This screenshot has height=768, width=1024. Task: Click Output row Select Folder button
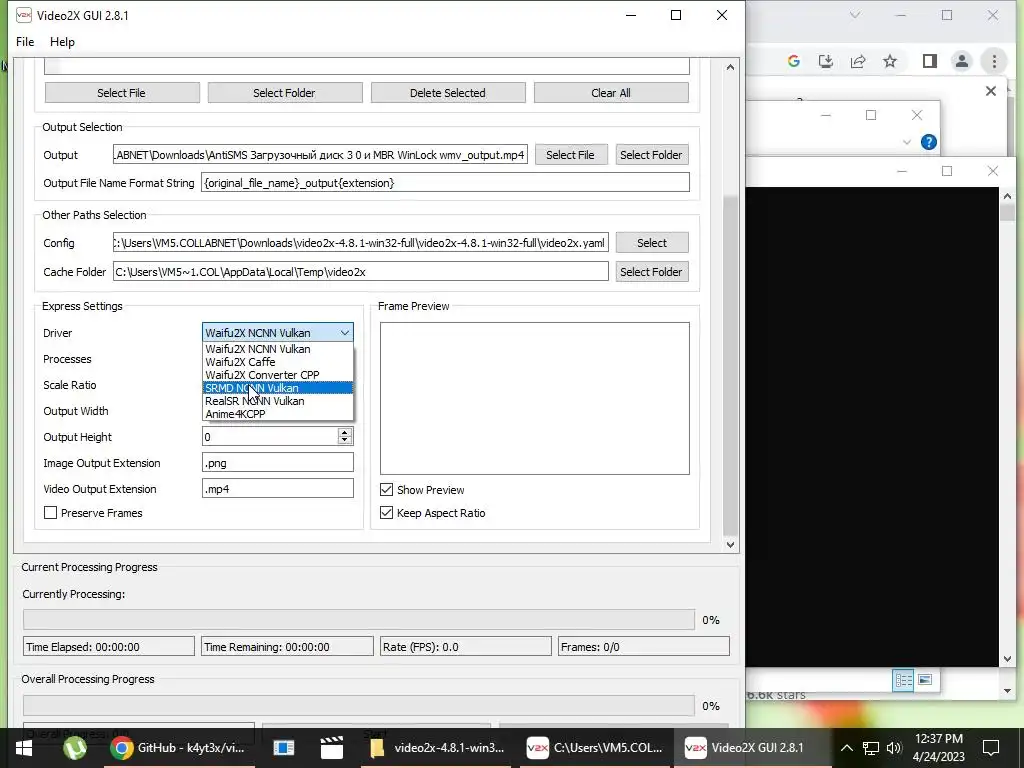(651, 155)
